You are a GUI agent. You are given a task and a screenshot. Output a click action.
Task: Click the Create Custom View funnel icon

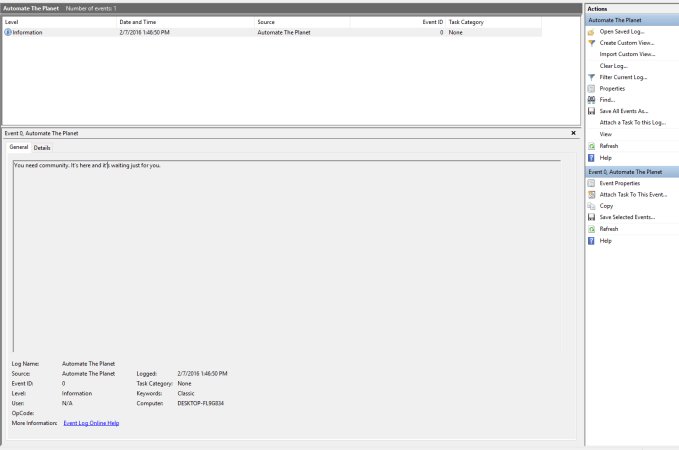tap(591, 43)
